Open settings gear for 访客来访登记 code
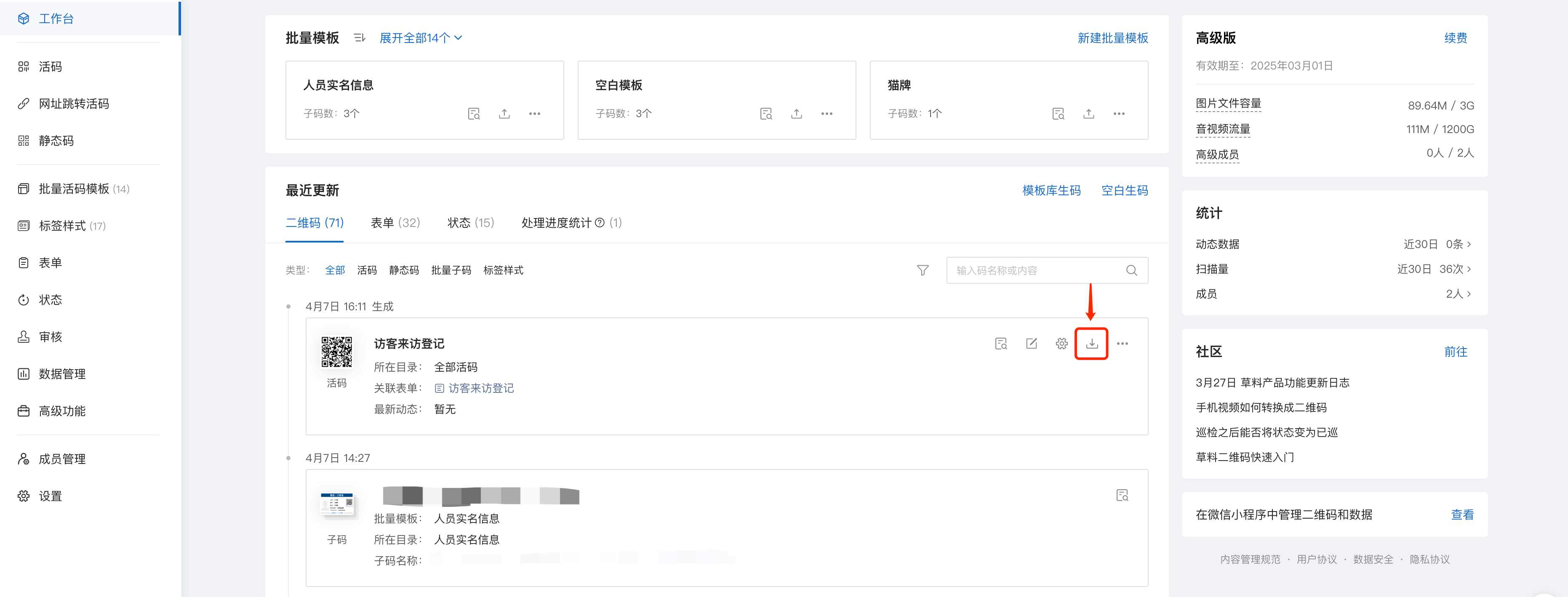The width and height of the screenshot is (1568, 597). tap(1061, 344)
